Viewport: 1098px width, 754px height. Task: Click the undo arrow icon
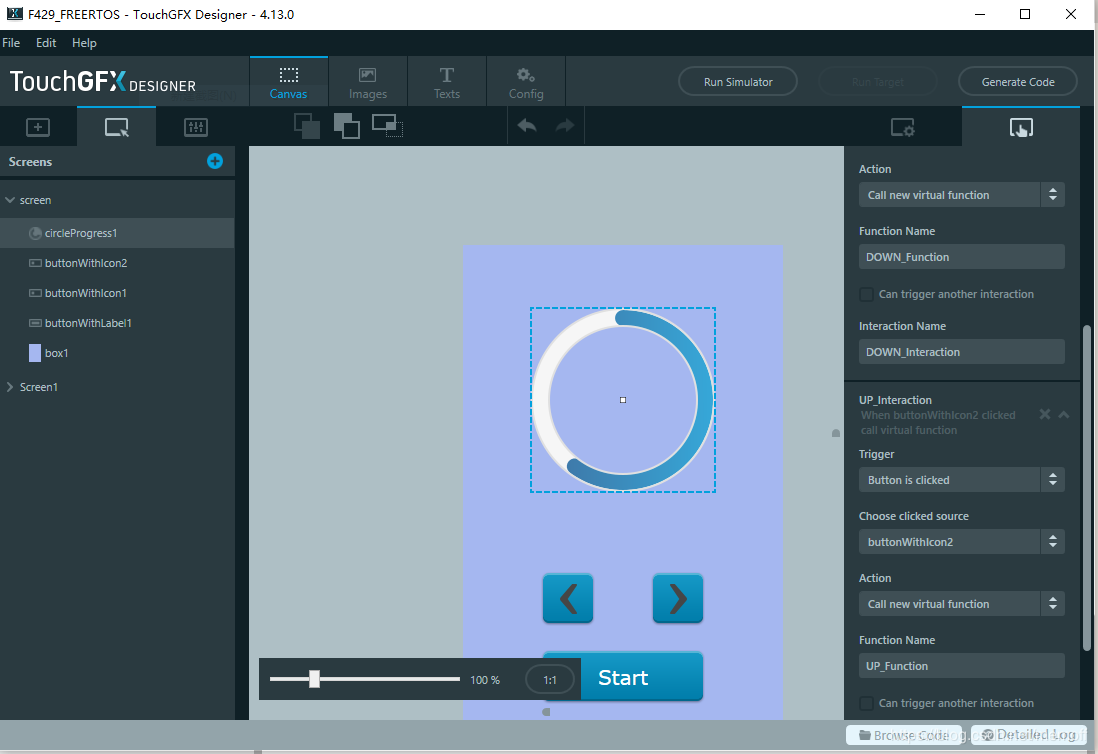(x=527, y=126)
